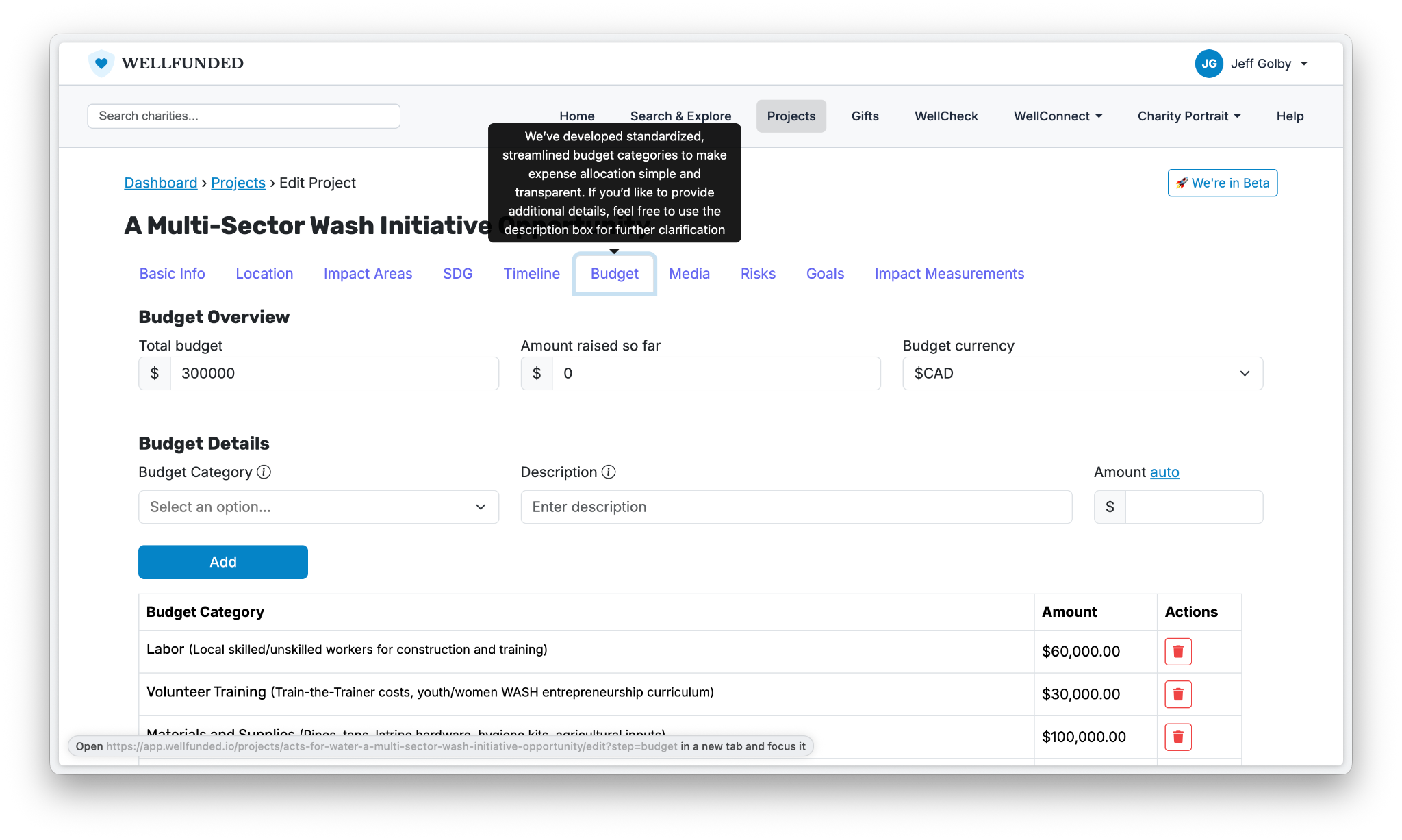Viewport: 1402px width, 840px height.
Task: Click the blue Add button
Action: click(x=223, y=562)
